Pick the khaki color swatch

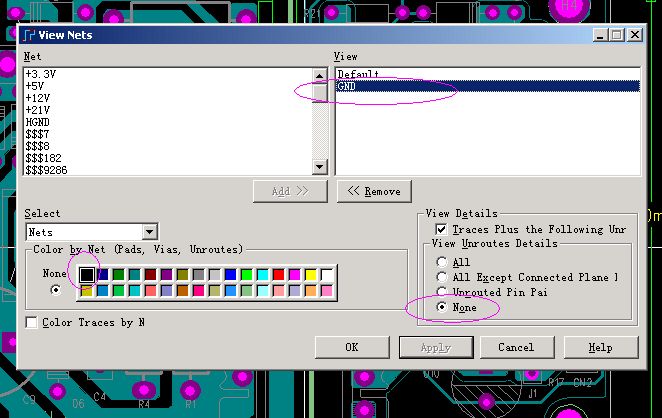(214, 290)
